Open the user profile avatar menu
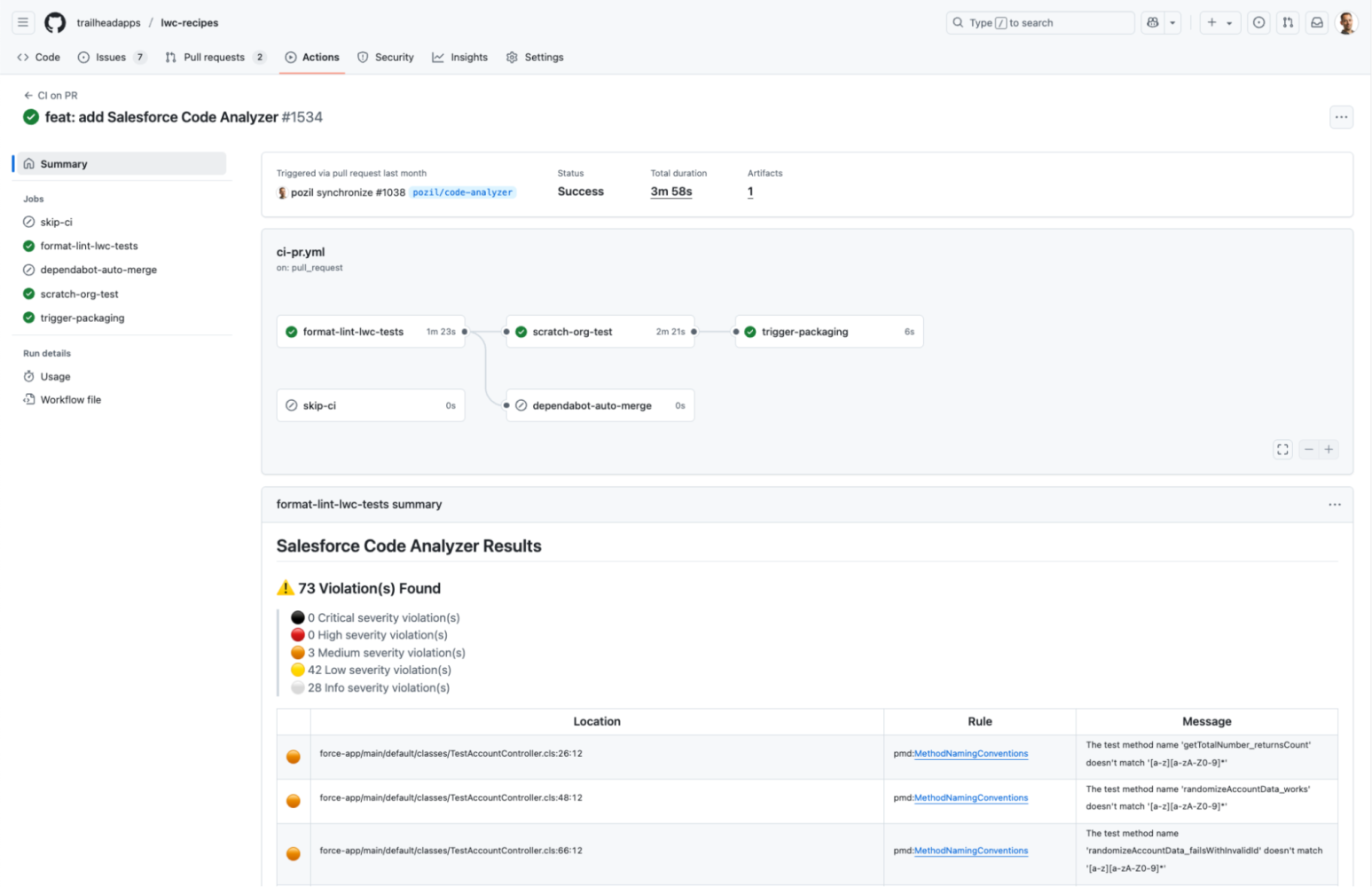 click(1346, 22)
